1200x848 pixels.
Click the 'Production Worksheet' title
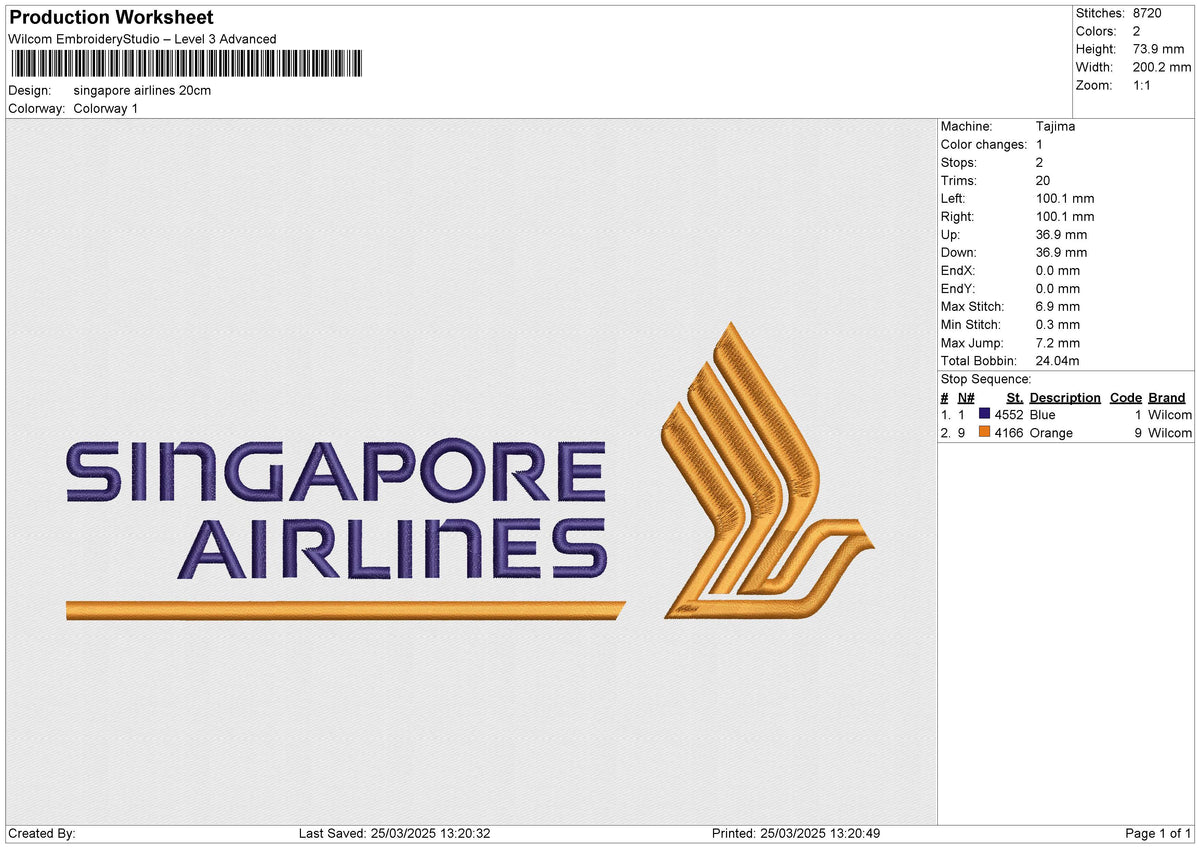[111, 17]
